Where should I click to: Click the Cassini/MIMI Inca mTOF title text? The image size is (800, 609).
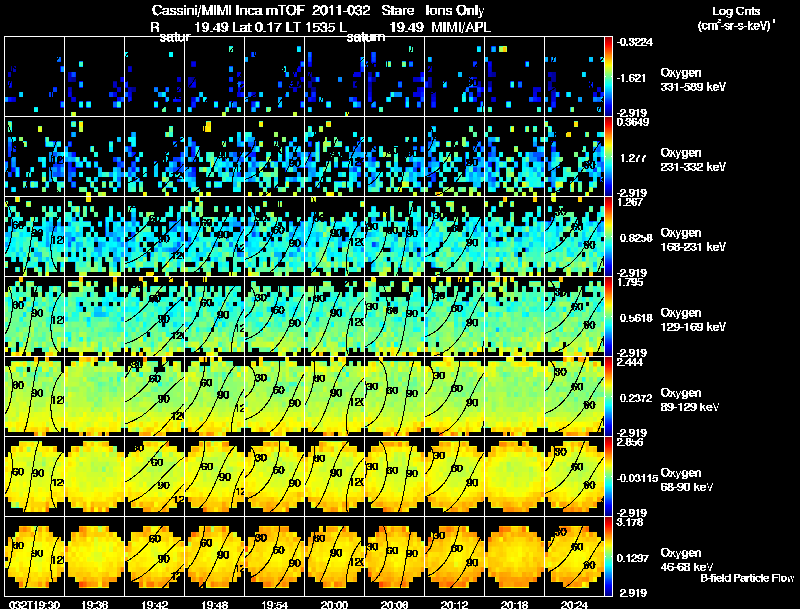click(228, 10)
